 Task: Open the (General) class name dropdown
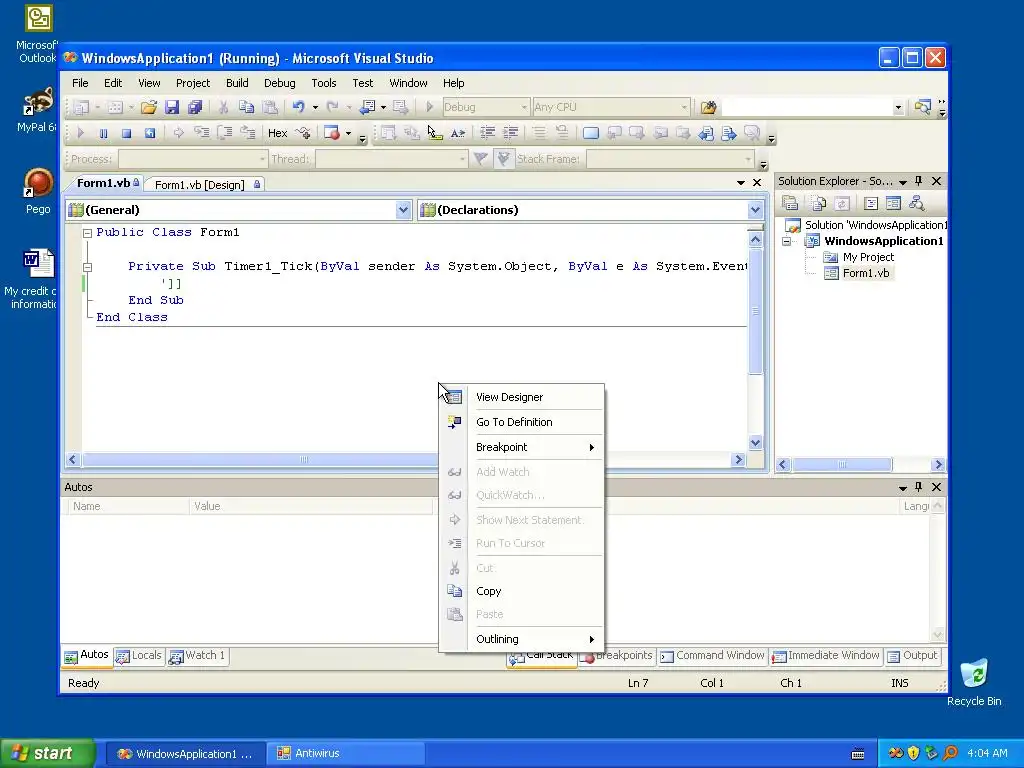403,210
